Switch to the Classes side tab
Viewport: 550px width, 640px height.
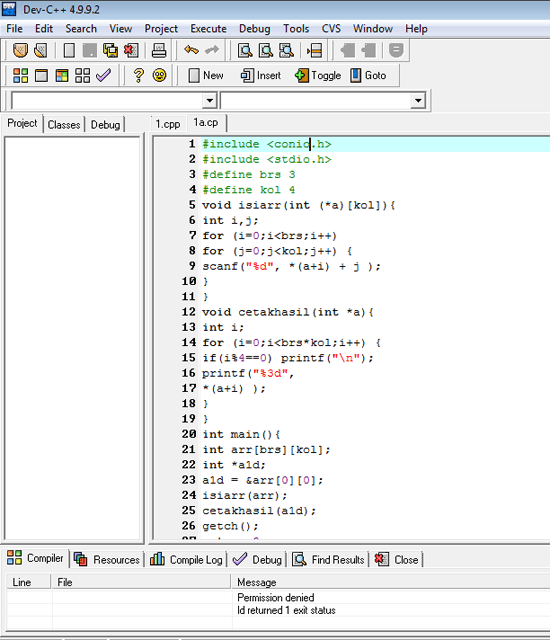pyautogui.click(x=64, y=124)
